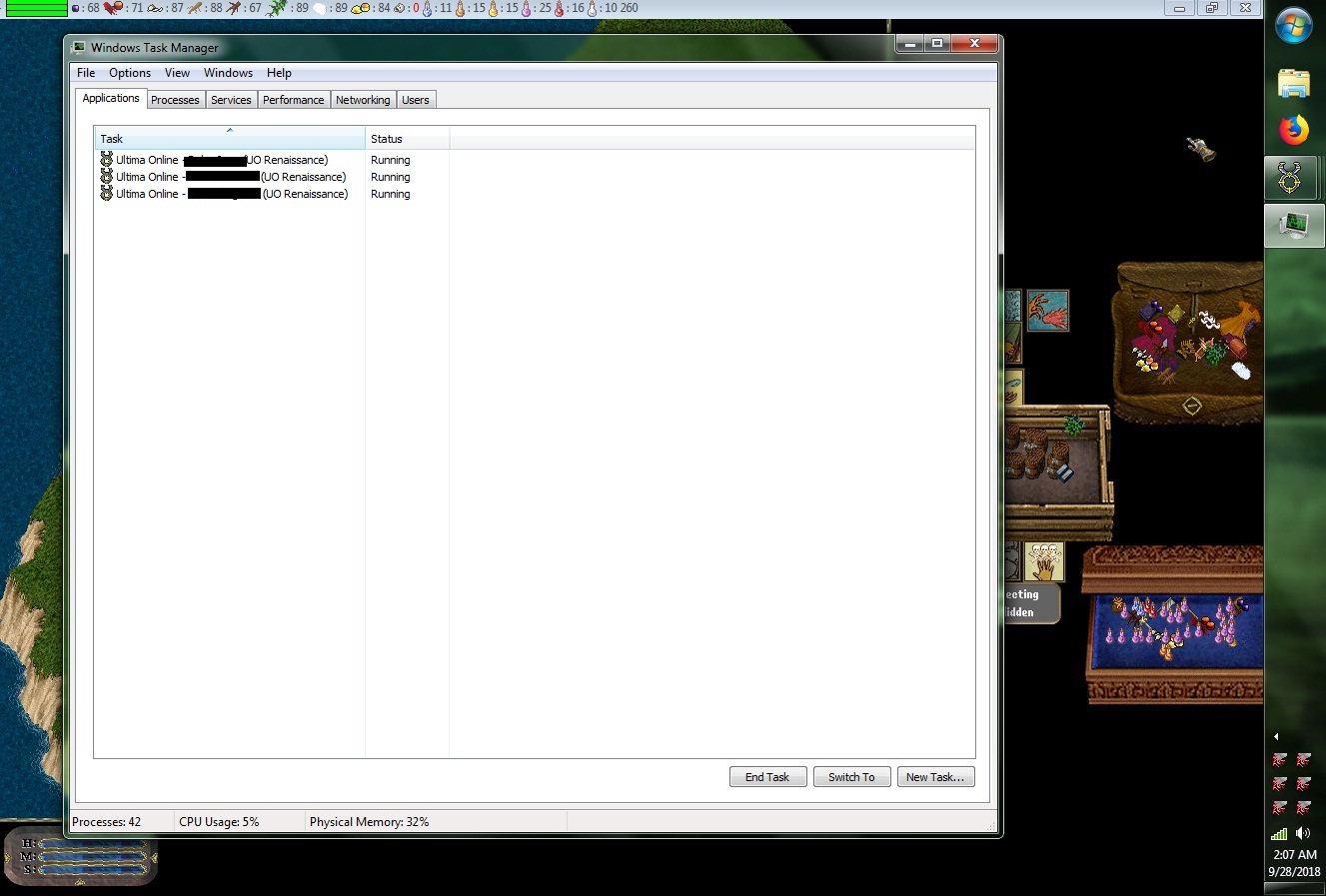Click the blue potion counter icon
The image size is (1326, 896).
[x=427, y=8]
